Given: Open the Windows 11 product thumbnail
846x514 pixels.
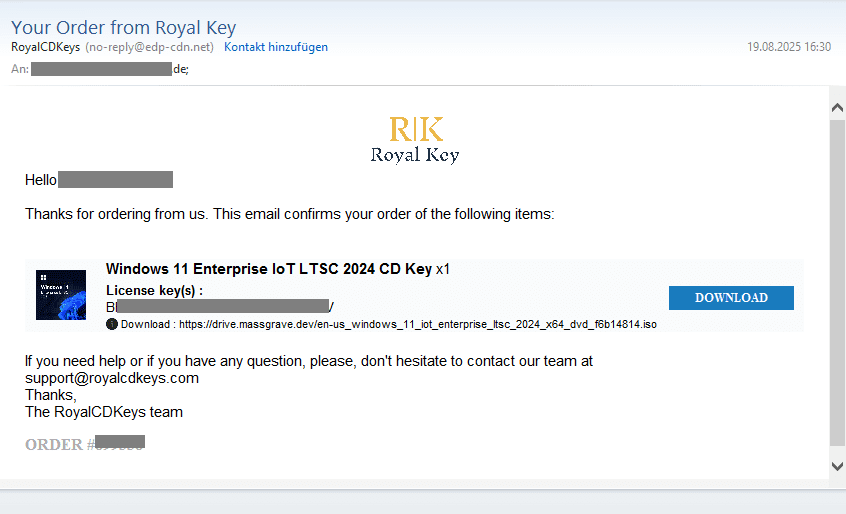Looking at the screenshot, I should point(61,294).
